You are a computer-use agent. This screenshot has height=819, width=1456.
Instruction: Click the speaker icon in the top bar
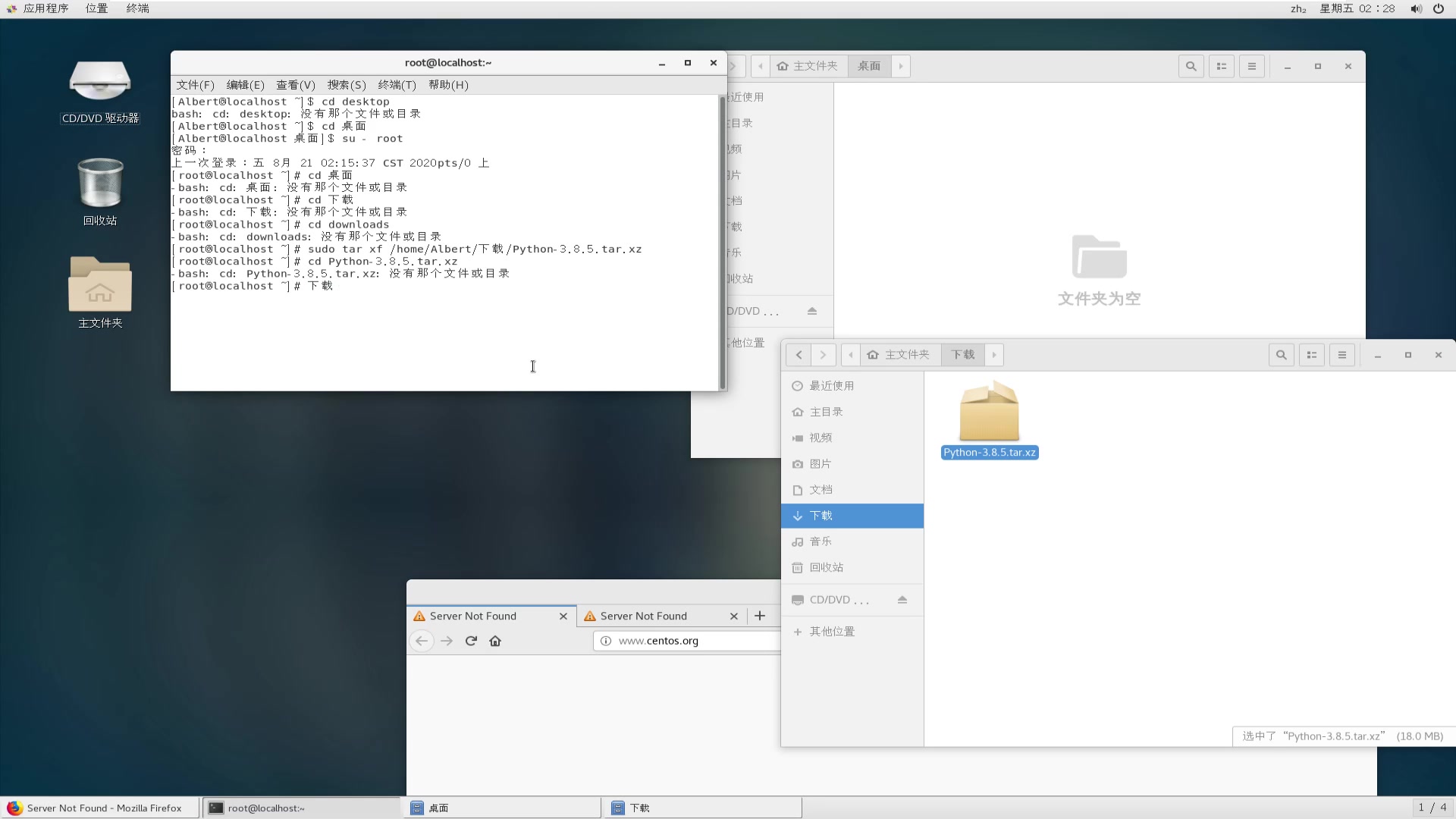pyautogui.click(x=1416, y=8)
